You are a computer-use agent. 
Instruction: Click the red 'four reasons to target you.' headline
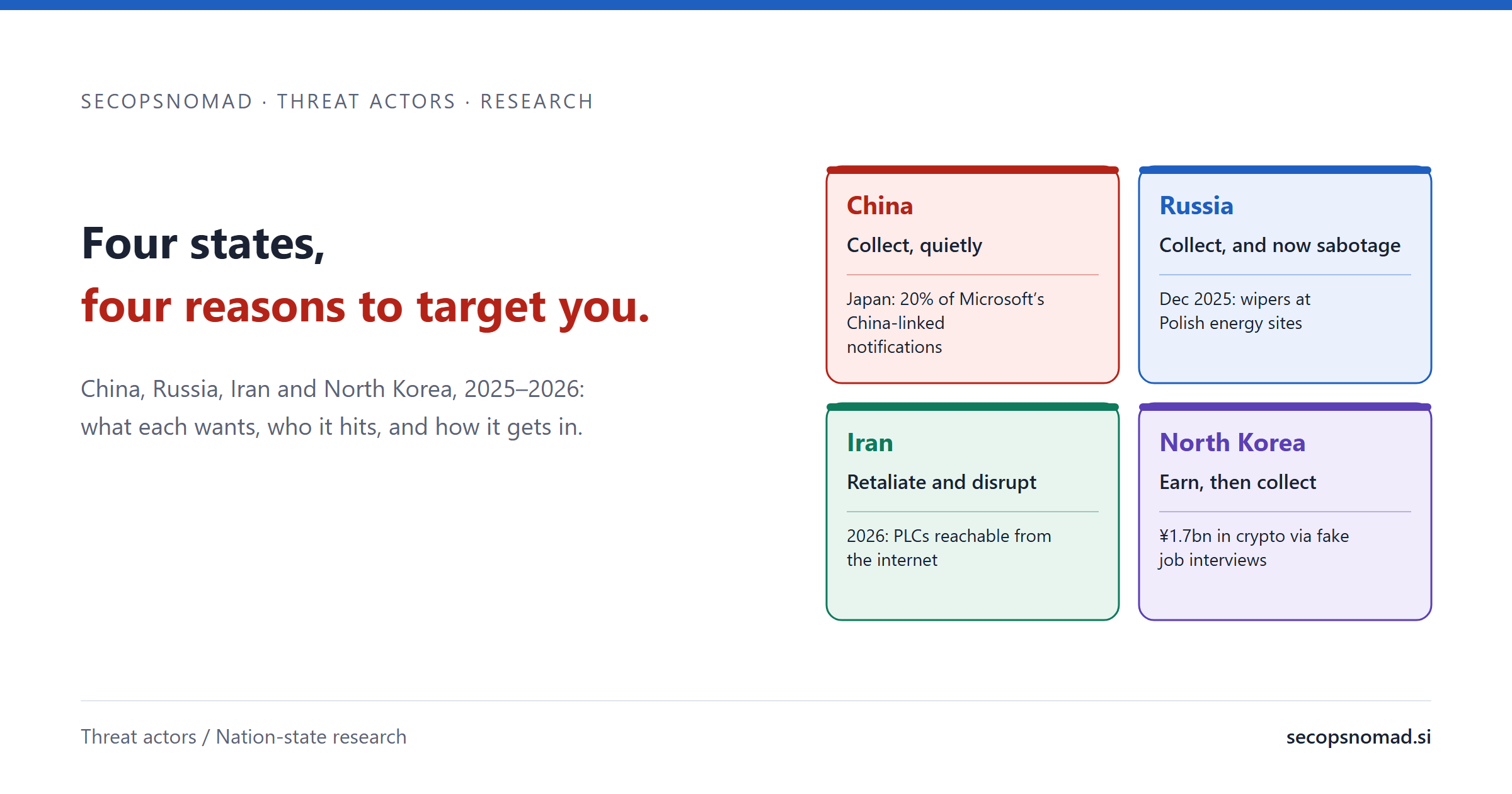pos(365,307)
